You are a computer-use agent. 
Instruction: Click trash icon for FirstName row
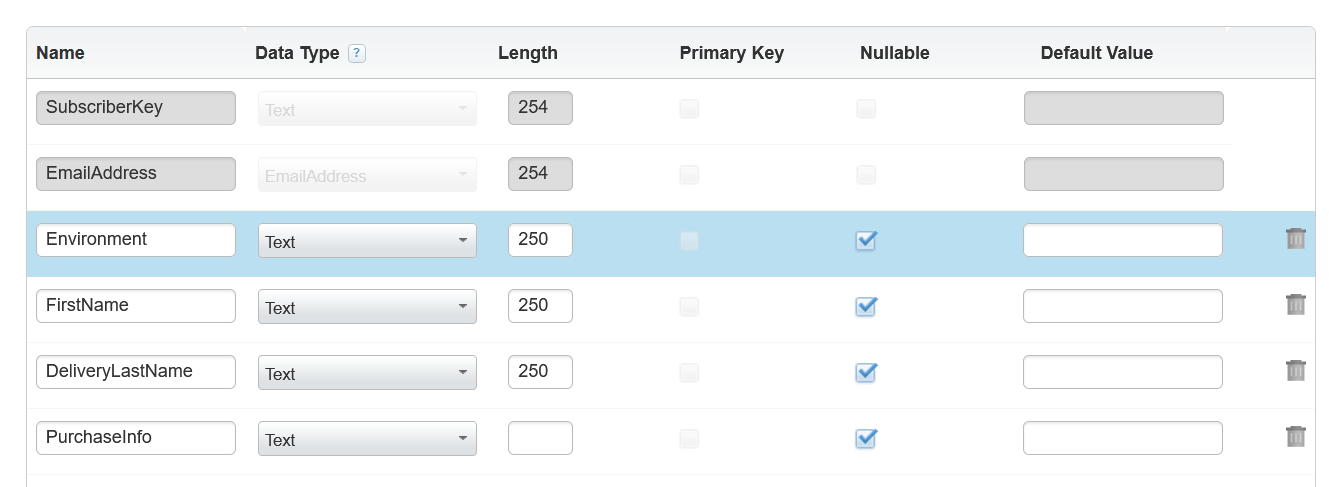pos(1295,305)
